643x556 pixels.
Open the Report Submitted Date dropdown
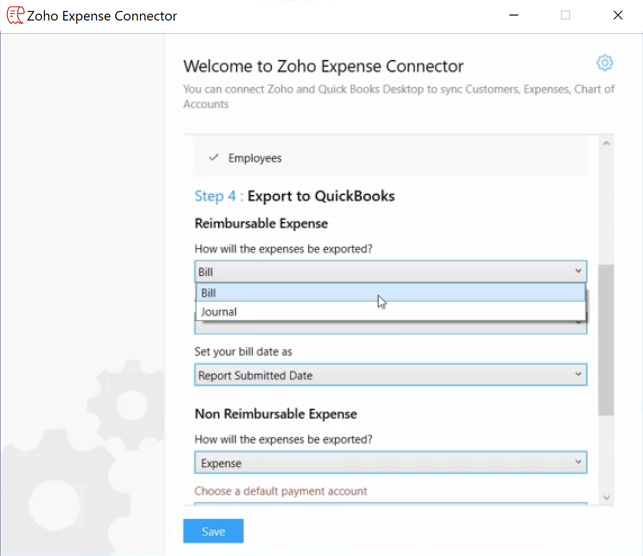[x=390, y=375]
